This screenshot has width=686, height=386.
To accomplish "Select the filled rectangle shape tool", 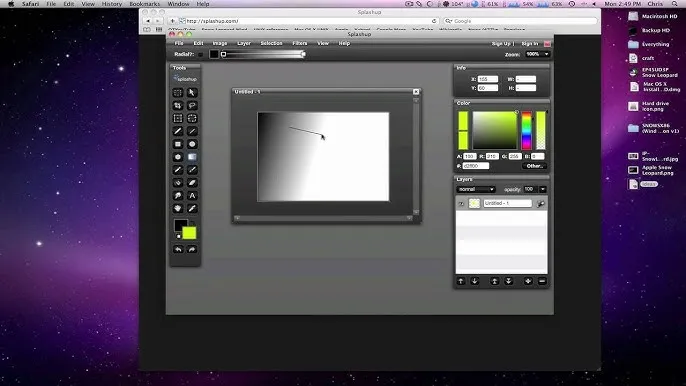I will tap(178, 144).
